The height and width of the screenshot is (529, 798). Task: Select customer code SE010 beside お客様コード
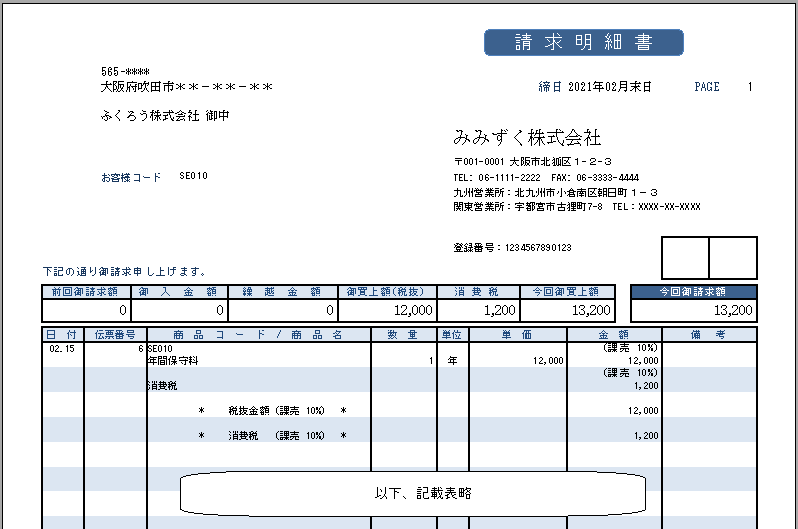pyautogui.click(x=193, y=176)
